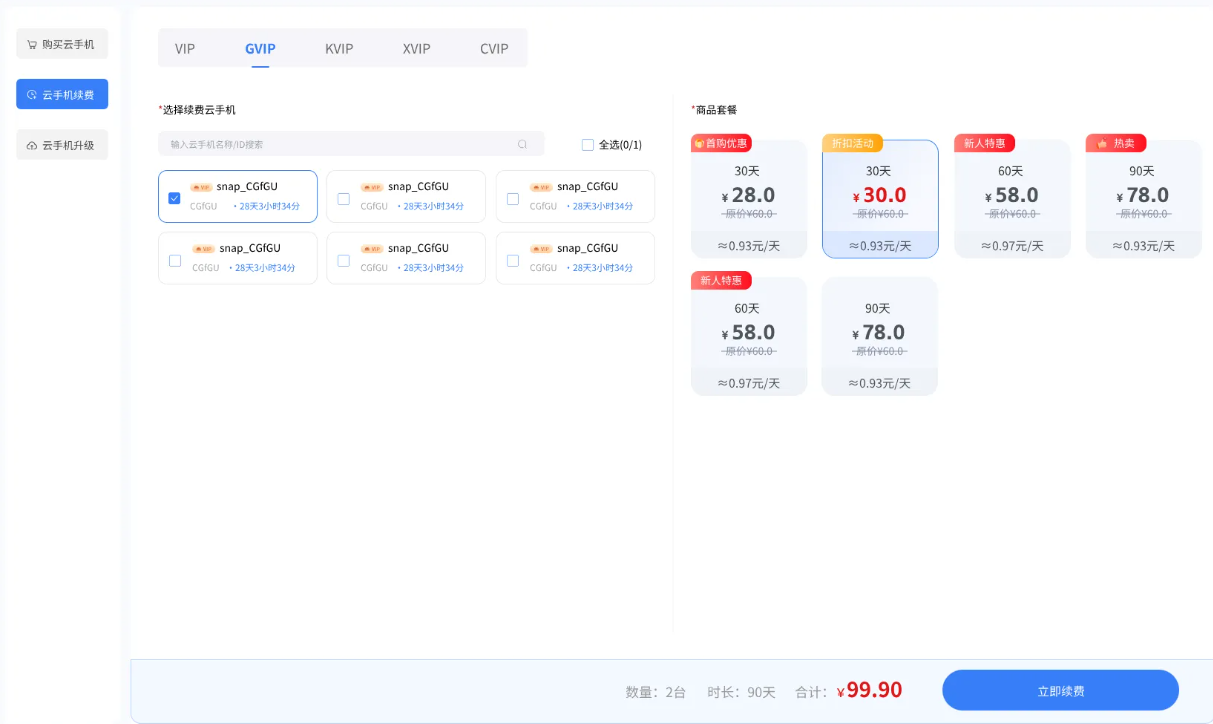This screenshot has height=724, width=1213.
Task: Switch to the CVIP tab
Action: pos(494,48)
